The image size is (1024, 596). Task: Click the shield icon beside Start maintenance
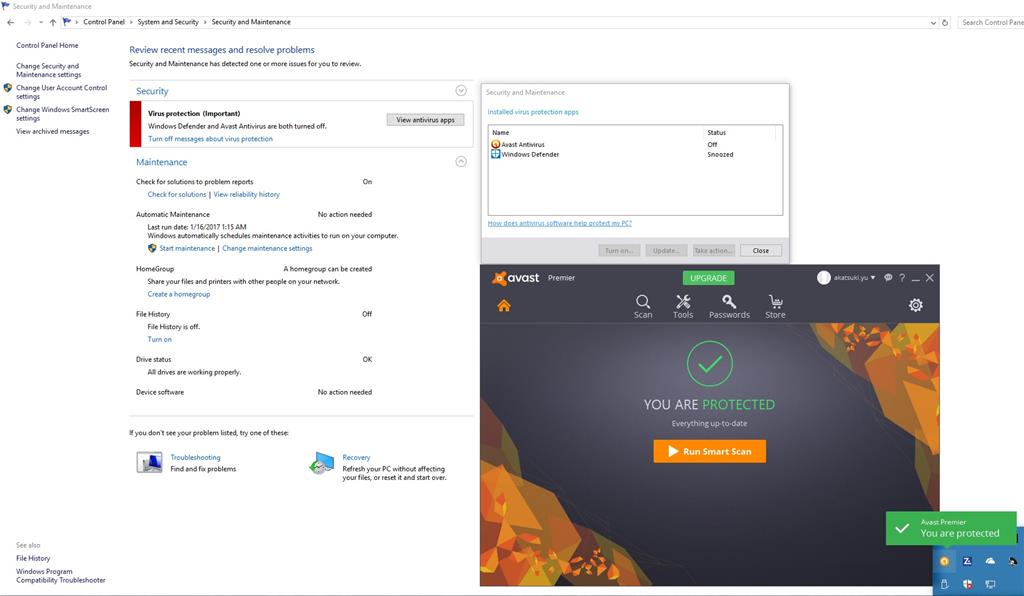[152, 248]
